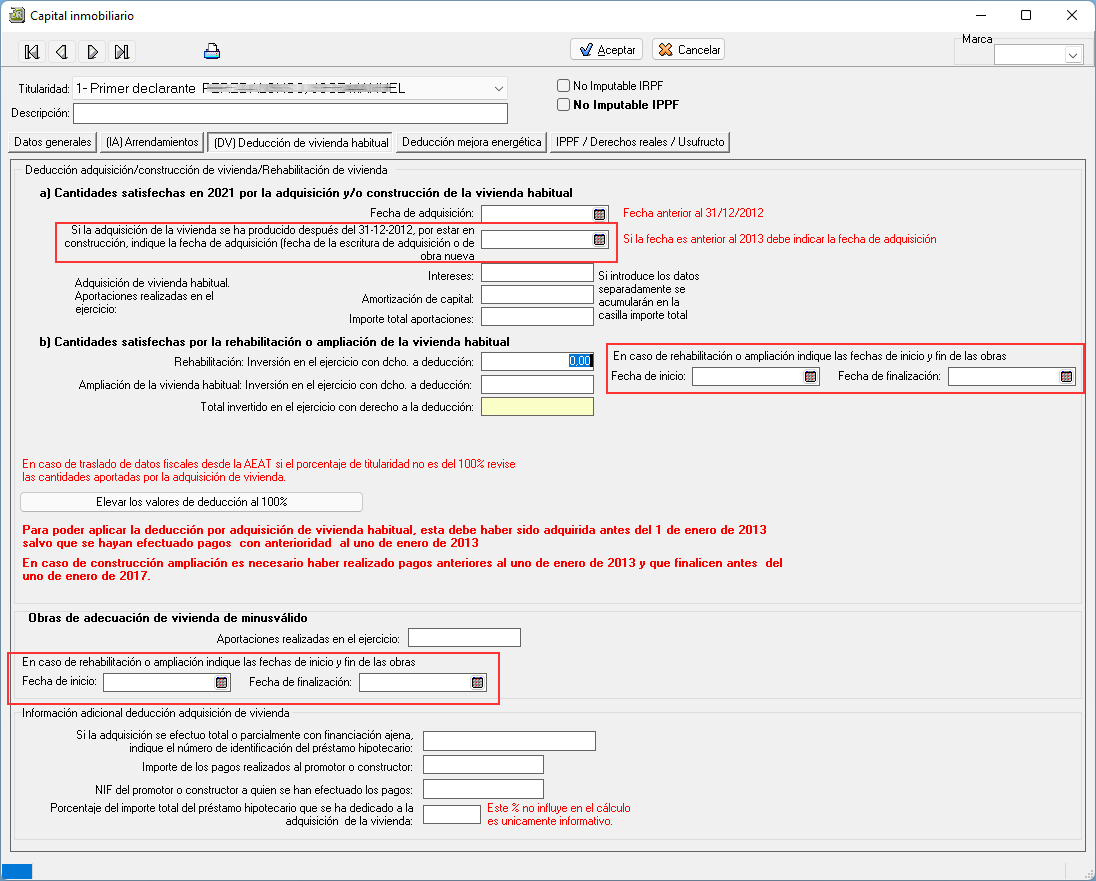Enable No Imputable IRPF checkbox
This screenshot has width=1096, height=881.
pyautogui.click(x=563, y=86)
